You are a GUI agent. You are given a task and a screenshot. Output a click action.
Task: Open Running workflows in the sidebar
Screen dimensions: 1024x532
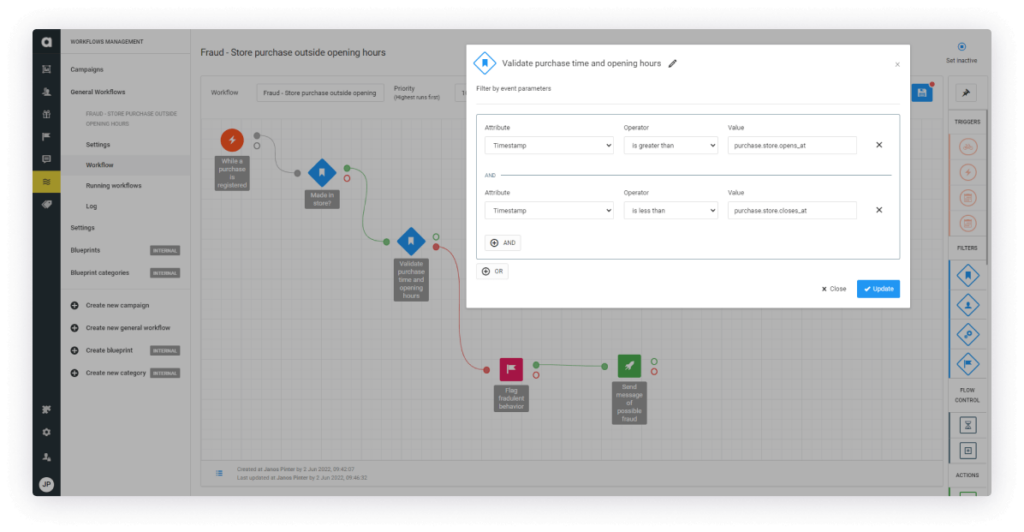click(x=113, y=185)
